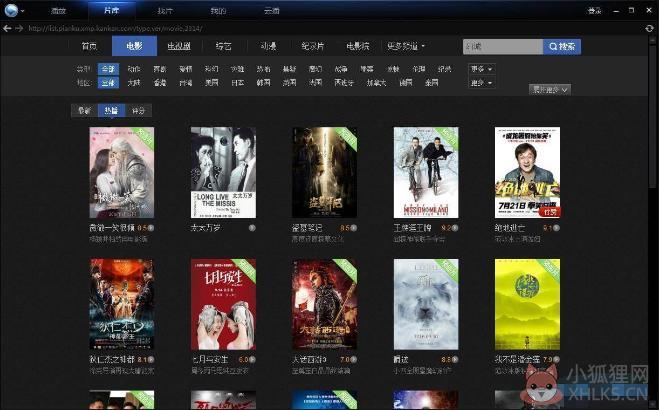The height and width of the screenshot is (410, 659).
Task: Click the play icon beside 绝地逃亡
Action: click(556, 228)
